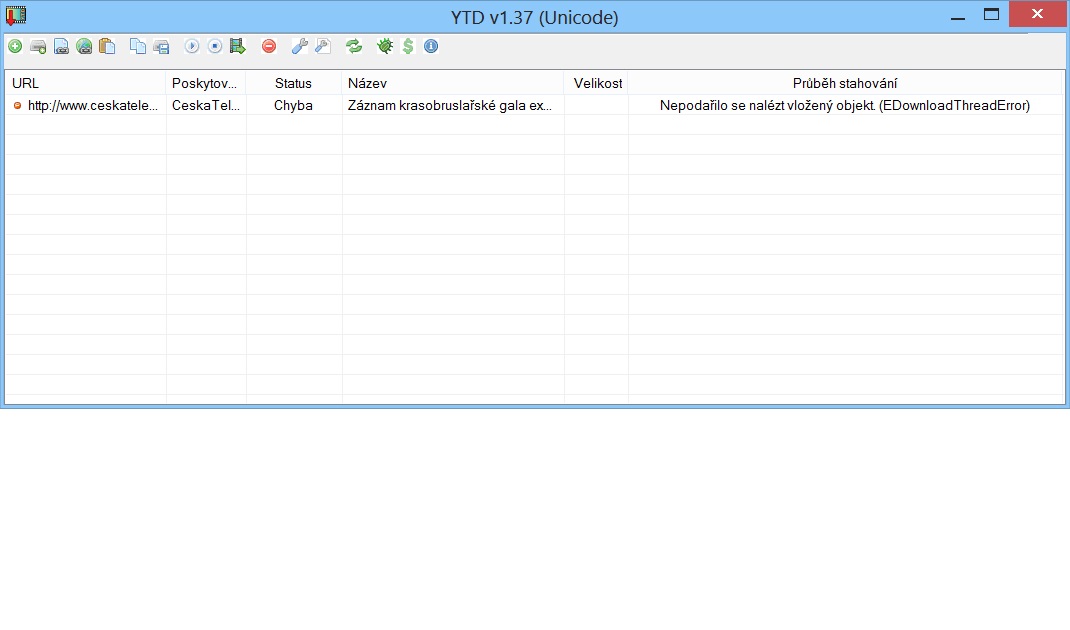Click the green refresh arrows icon
The image size is (1070, 630).
(353, 46)
